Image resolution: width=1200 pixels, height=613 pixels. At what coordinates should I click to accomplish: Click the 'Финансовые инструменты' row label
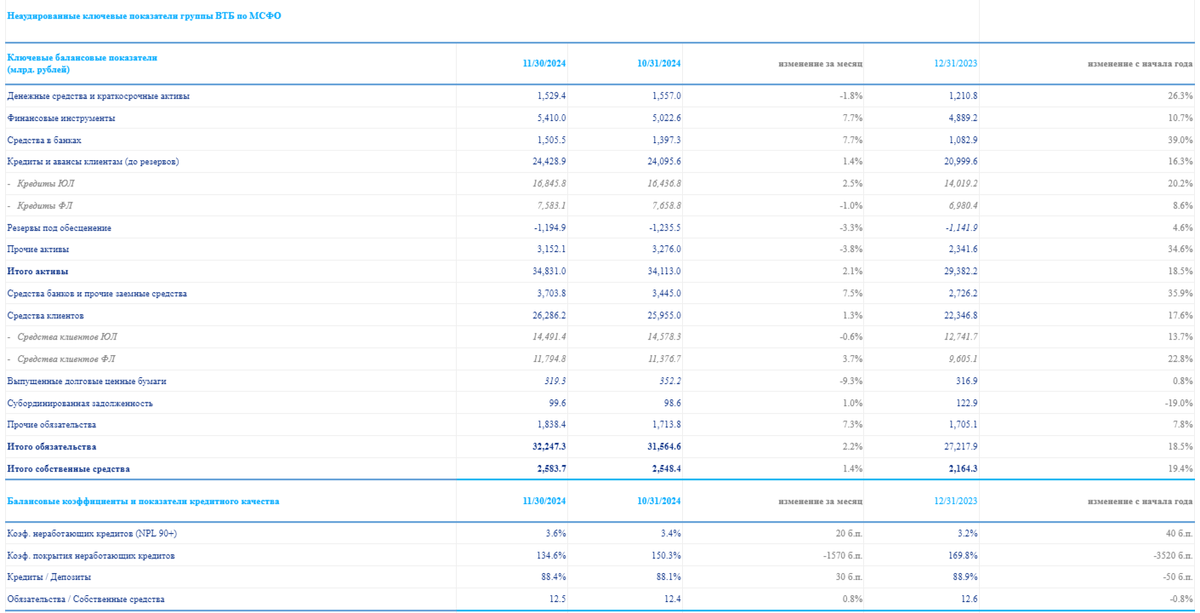click(x=61, y=118)
